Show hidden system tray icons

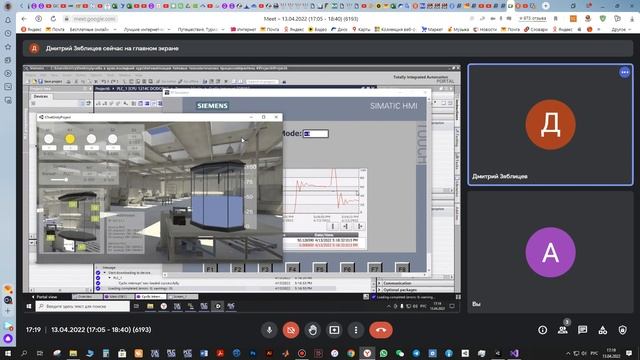point(568,353)
